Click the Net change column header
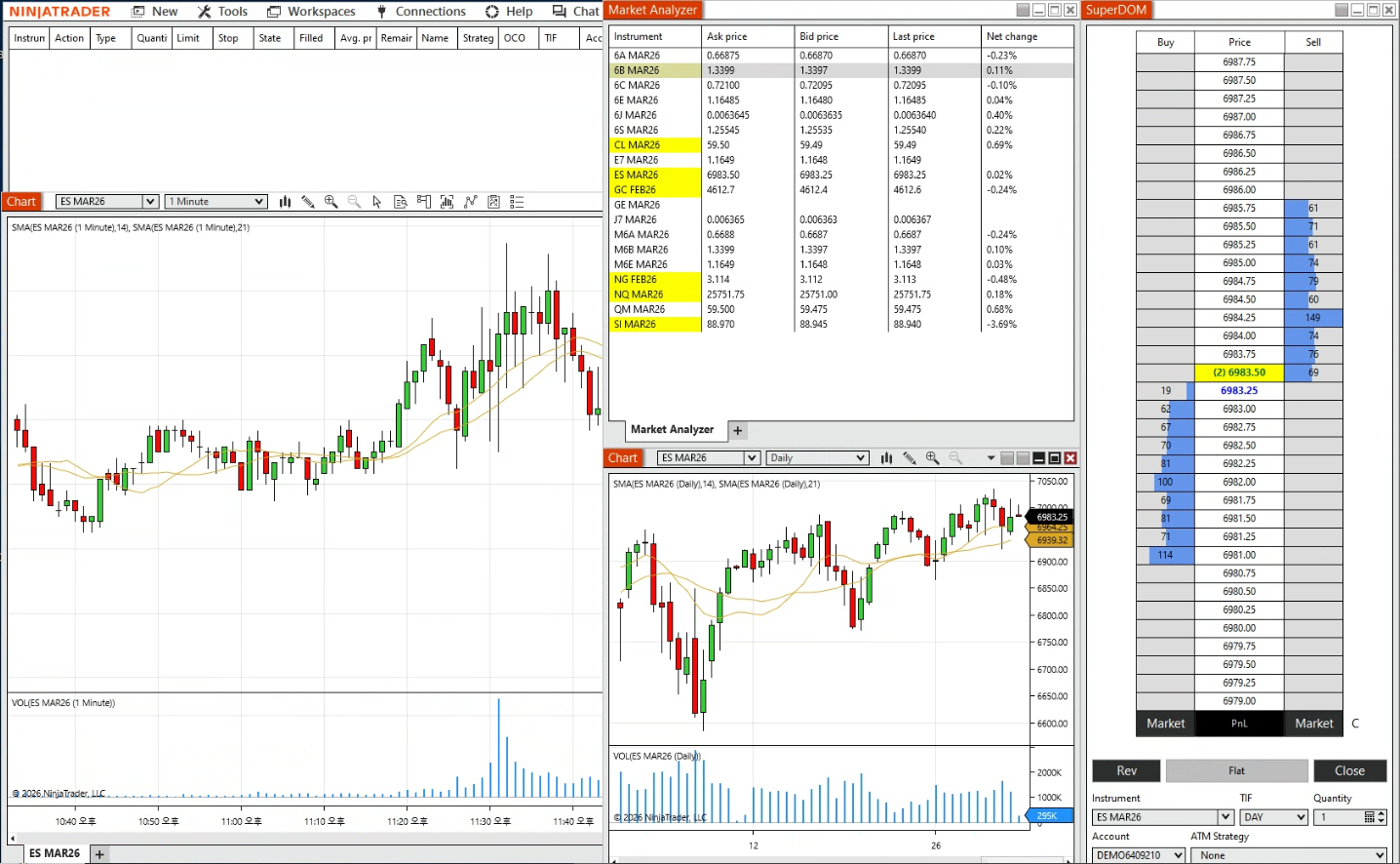Viewport: 1400px width, 864px height. coord(1026,36)
